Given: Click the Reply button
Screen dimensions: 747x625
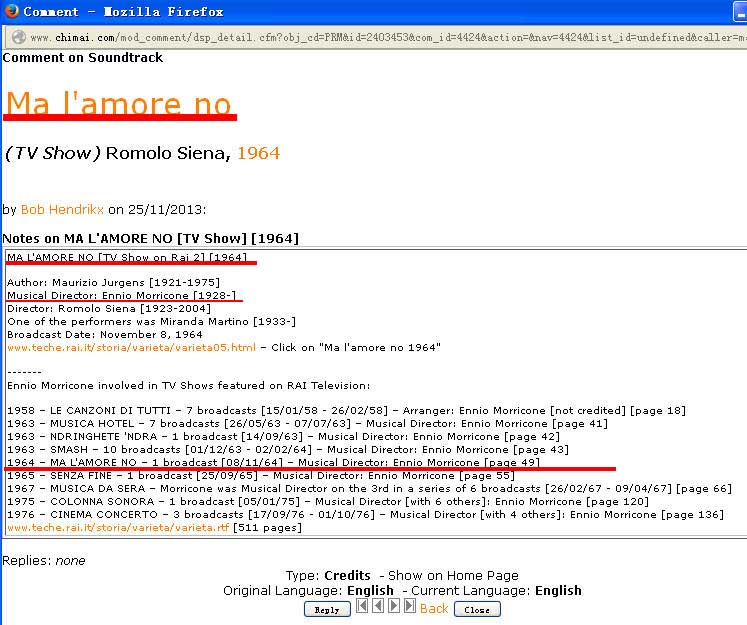Looking at the screenshot, I should [327, 609].
